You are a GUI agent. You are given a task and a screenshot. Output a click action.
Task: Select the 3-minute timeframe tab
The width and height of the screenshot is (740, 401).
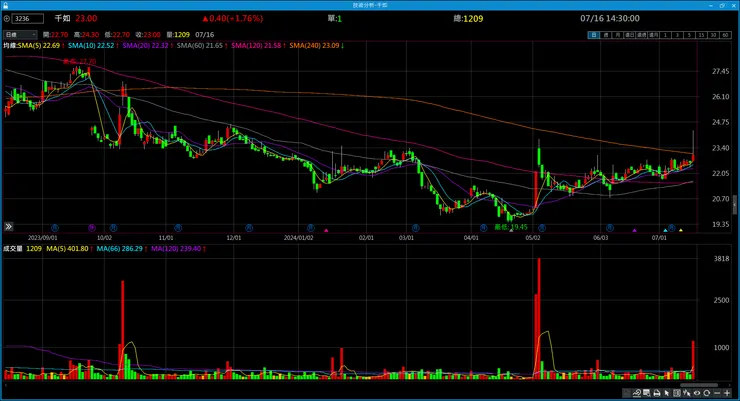coord(677,35)
